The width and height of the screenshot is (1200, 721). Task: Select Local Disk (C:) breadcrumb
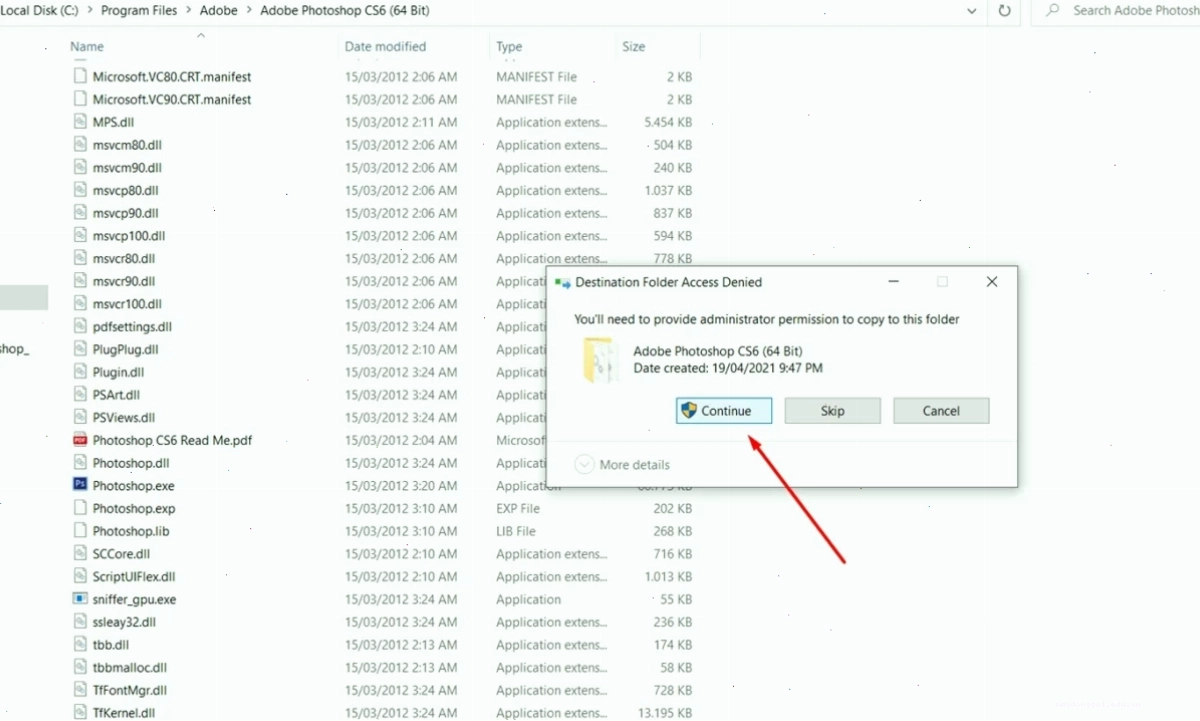point(41,10)
